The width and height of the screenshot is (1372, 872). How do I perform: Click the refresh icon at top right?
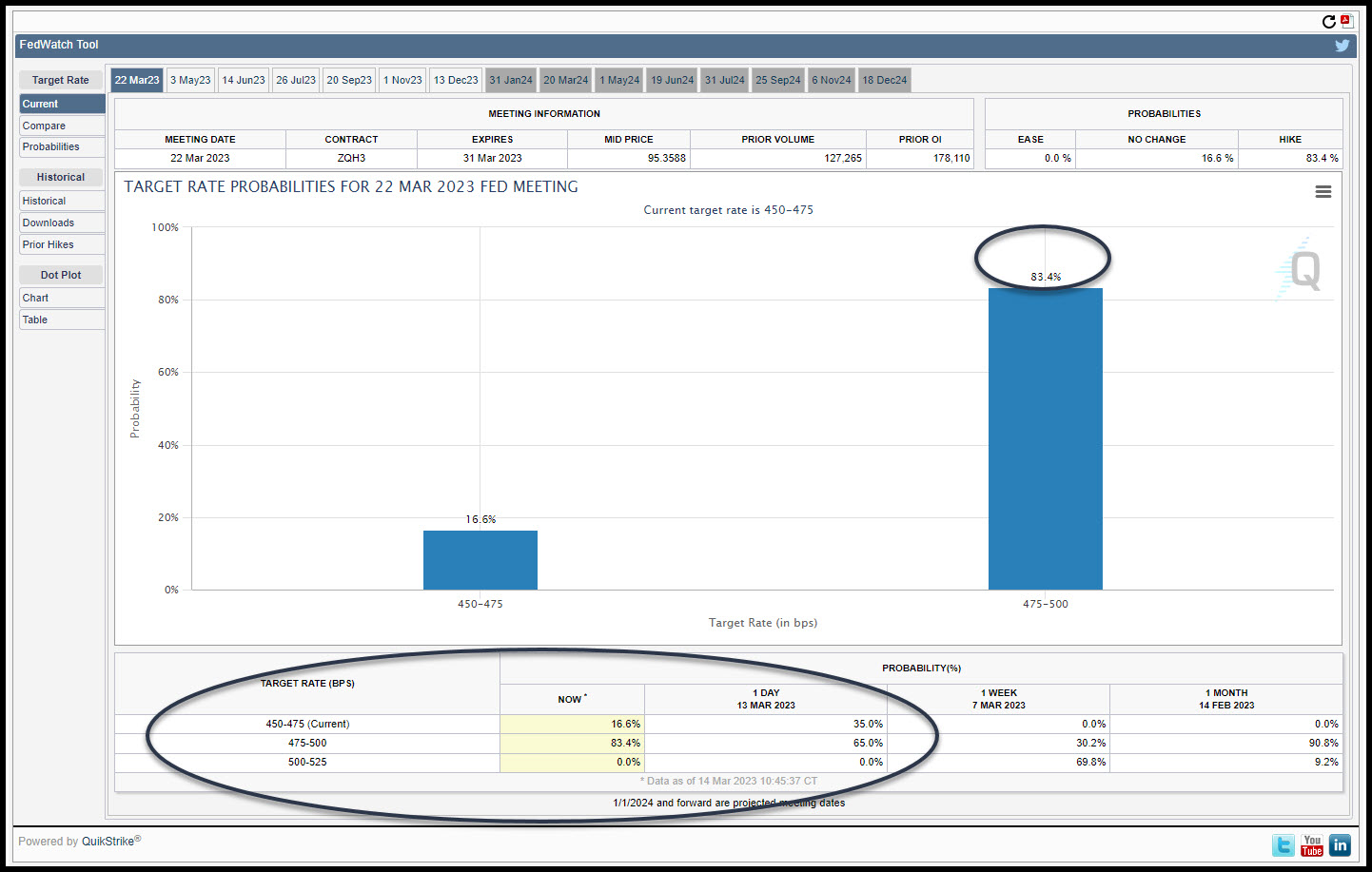1328,22
